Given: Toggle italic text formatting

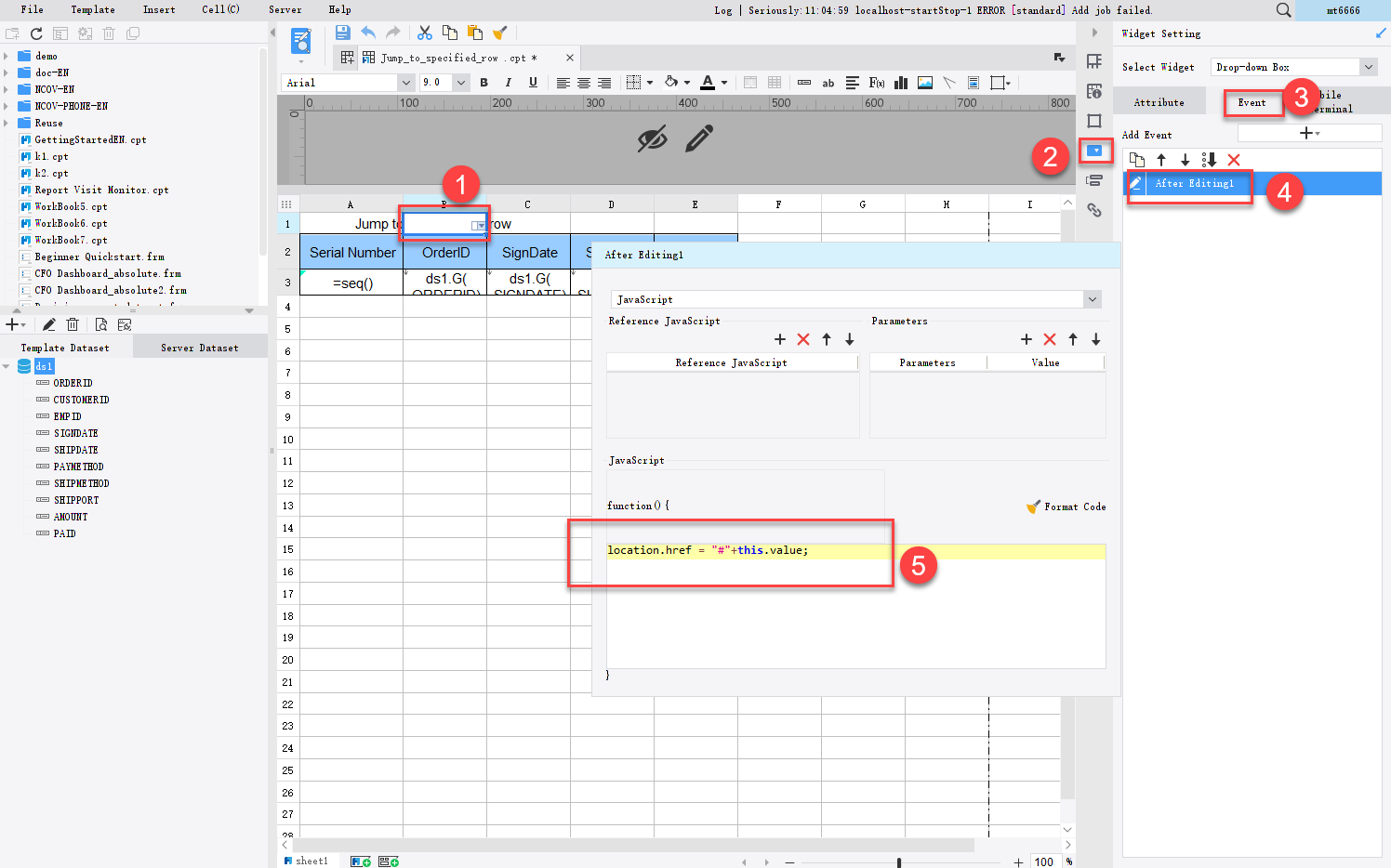Looking at the screenshot, I should 508,83.
